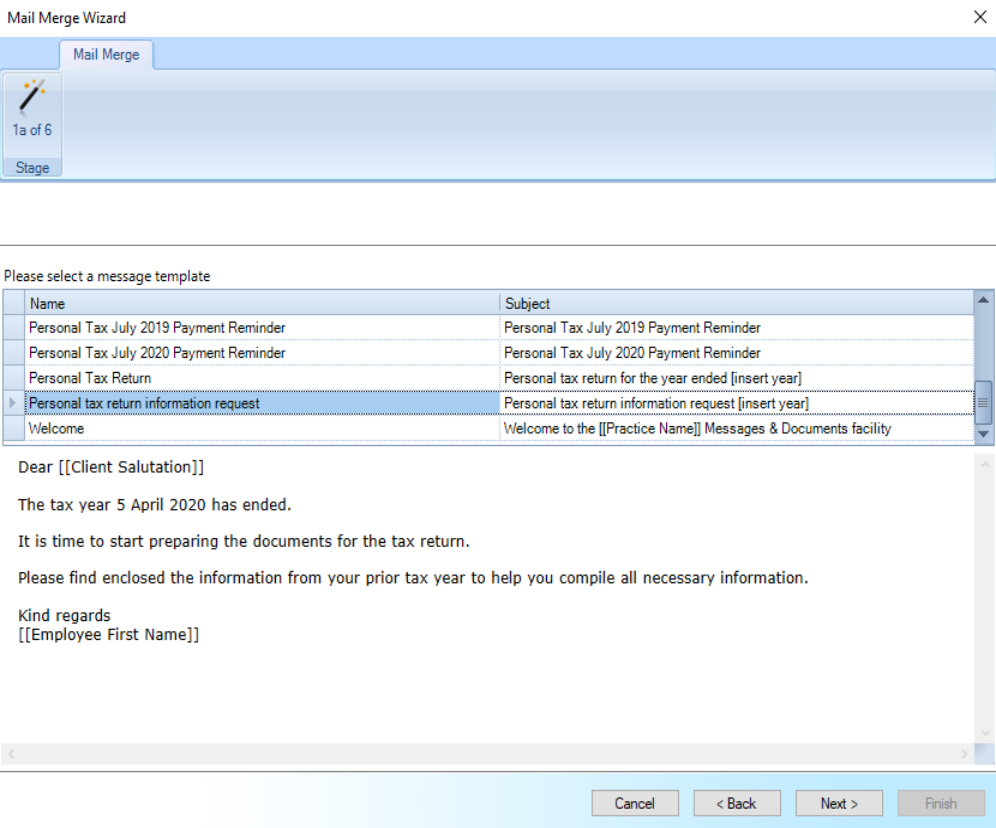Click the current-row indicator arrow in row header
This screenshot has width=996, height=828.
click(x=13, y=403)
